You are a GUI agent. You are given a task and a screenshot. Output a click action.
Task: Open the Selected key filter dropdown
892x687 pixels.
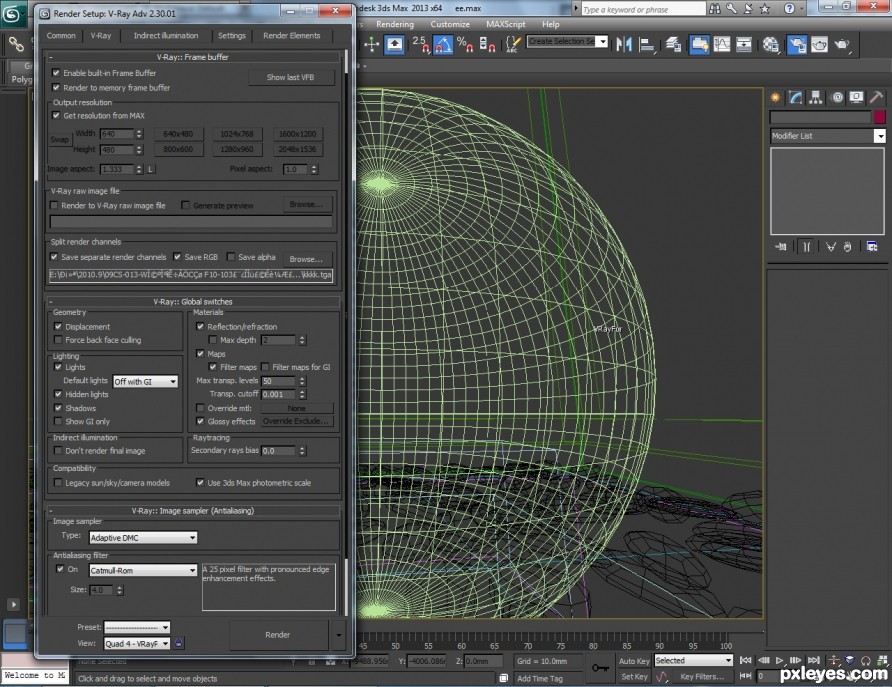[693, 660]
